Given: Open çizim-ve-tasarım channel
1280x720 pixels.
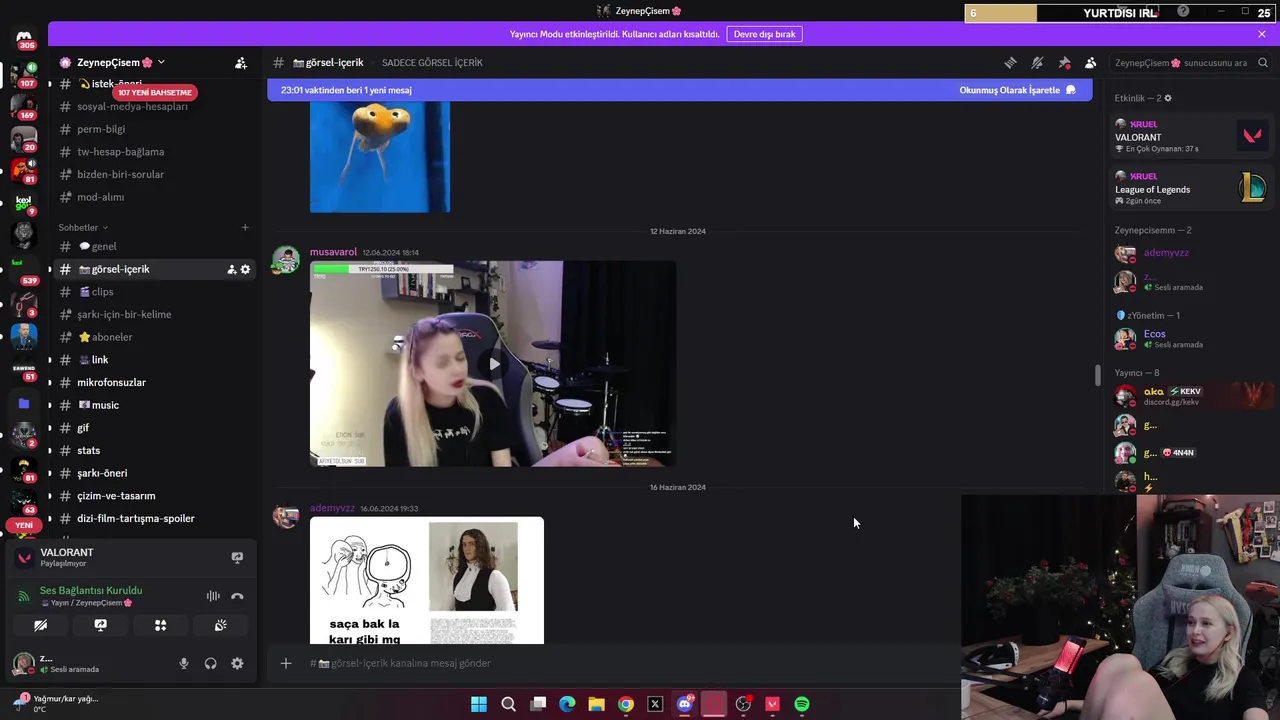Looking at the screenshot, I should (x=116, y=496).
